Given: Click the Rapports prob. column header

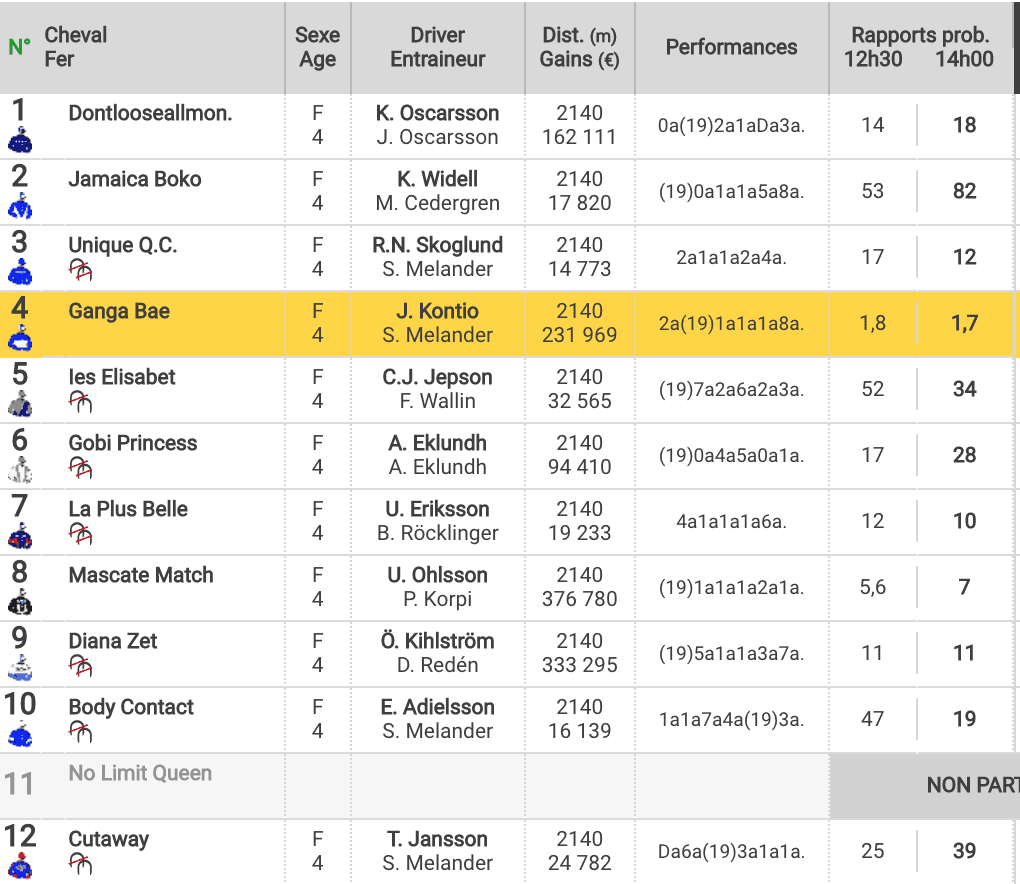Looking at the screenshot, I should pos(919,36).
